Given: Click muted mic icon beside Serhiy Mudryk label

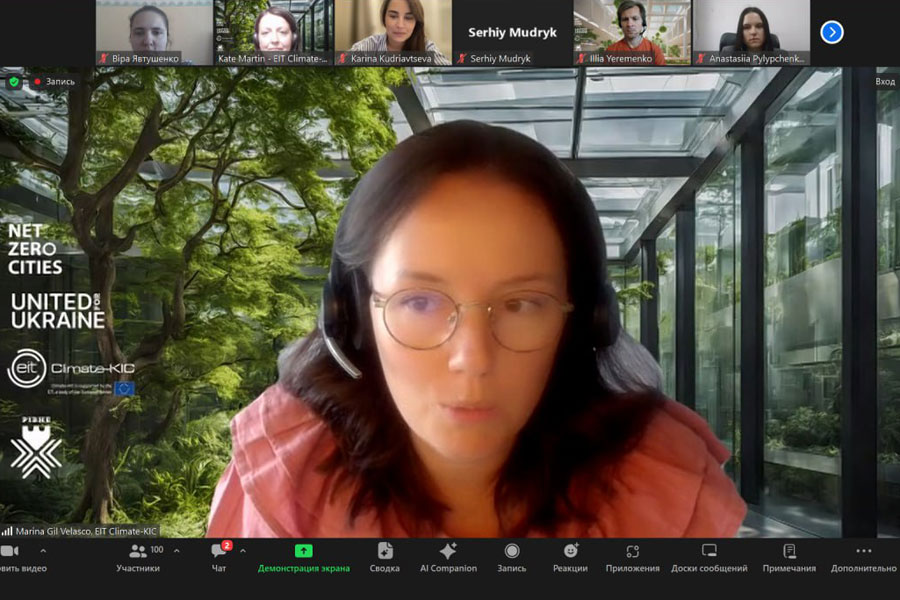Looking at the screenshot, I should [x=462, y=58].
